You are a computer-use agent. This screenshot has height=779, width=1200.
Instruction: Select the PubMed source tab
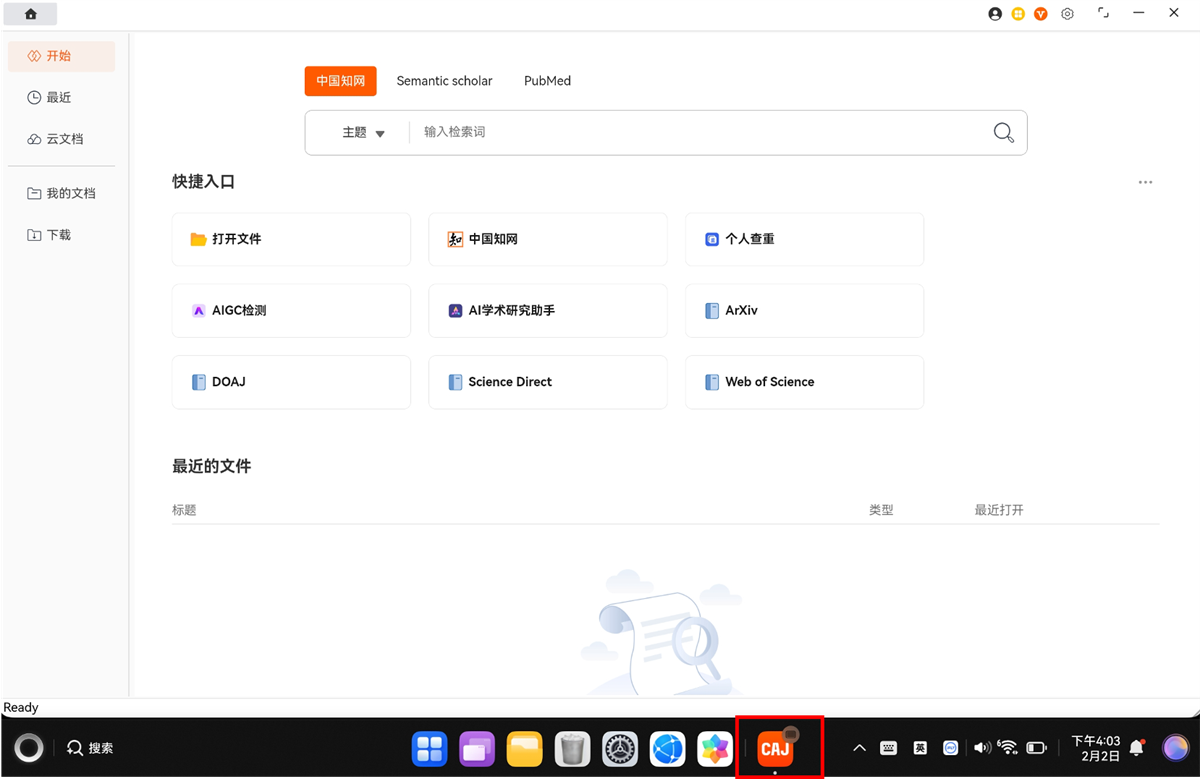[547, 80]
